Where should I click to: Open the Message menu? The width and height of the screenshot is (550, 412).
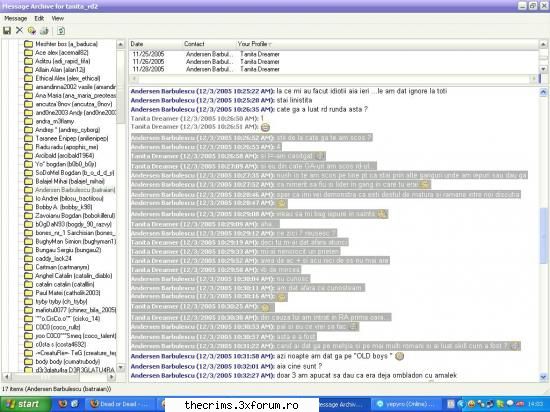15,18
